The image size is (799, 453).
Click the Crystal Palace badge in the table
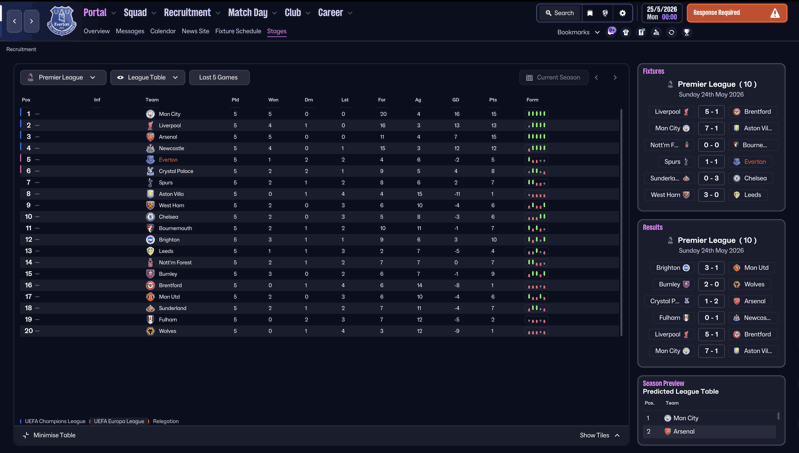[150, 171]
